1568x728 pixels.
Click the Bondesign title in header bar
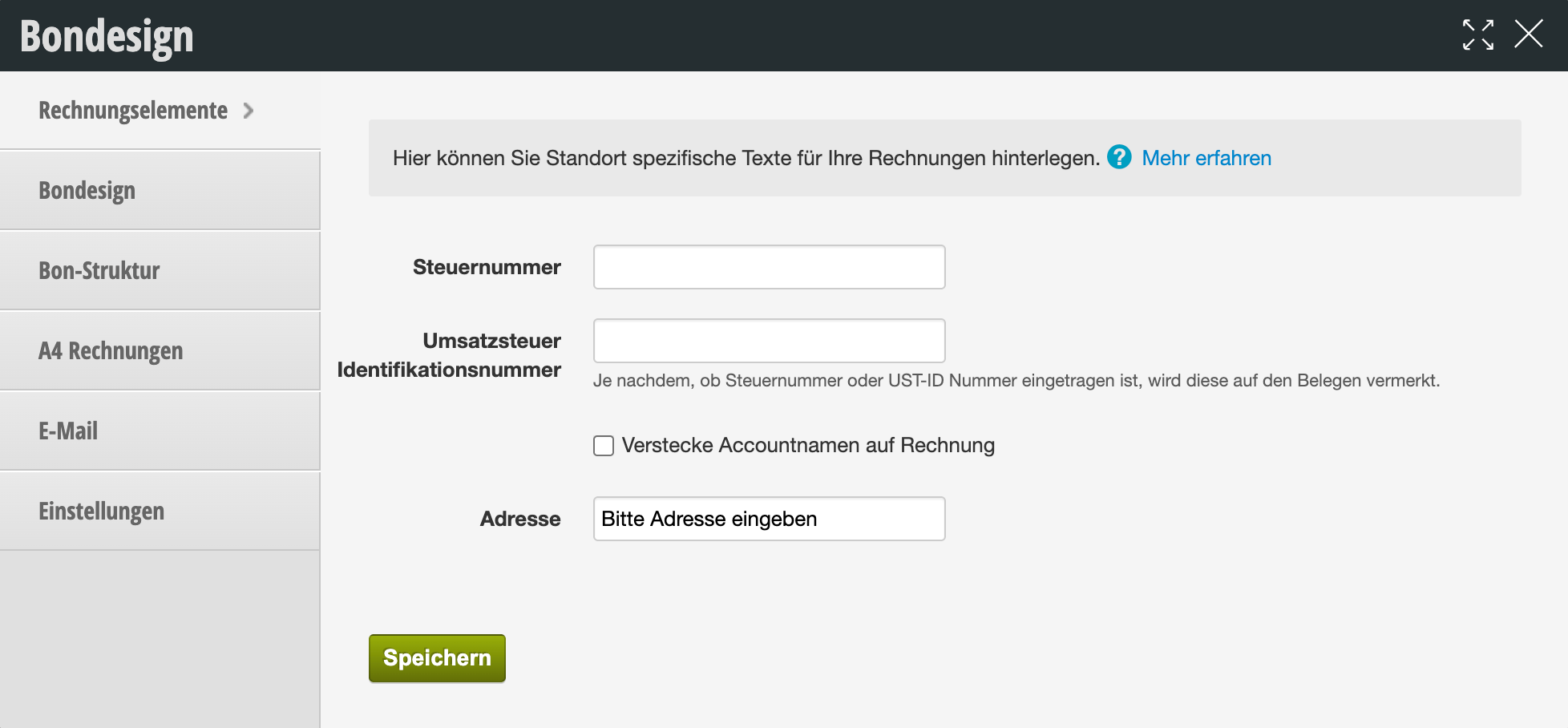click(107, 36)
